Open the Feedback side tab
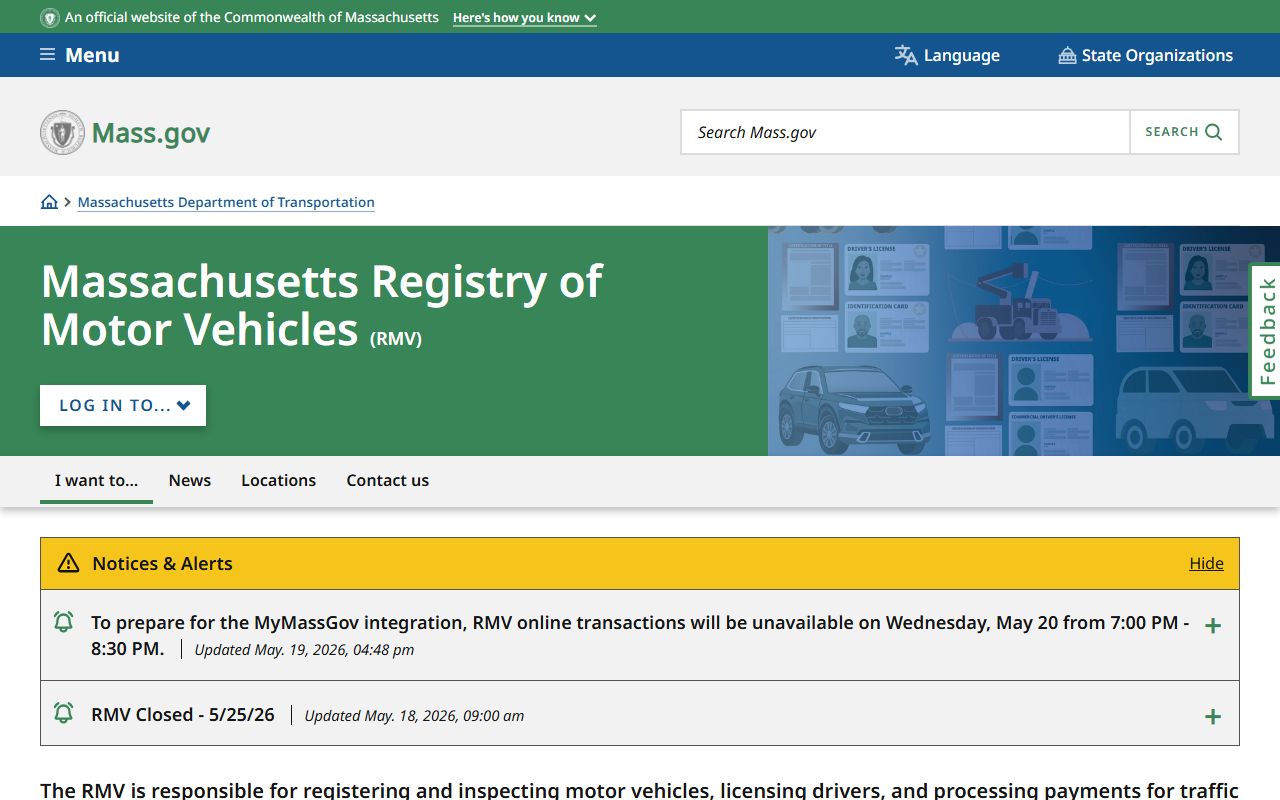 click(x=1266, y=331)
